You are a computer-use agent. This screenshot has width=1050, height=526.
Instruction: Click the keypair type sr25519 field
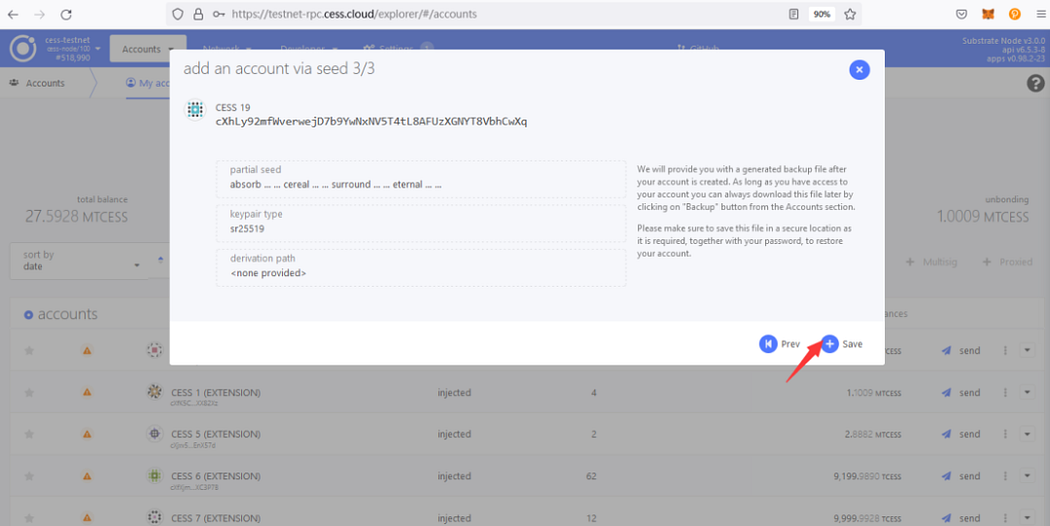[421, 222]
